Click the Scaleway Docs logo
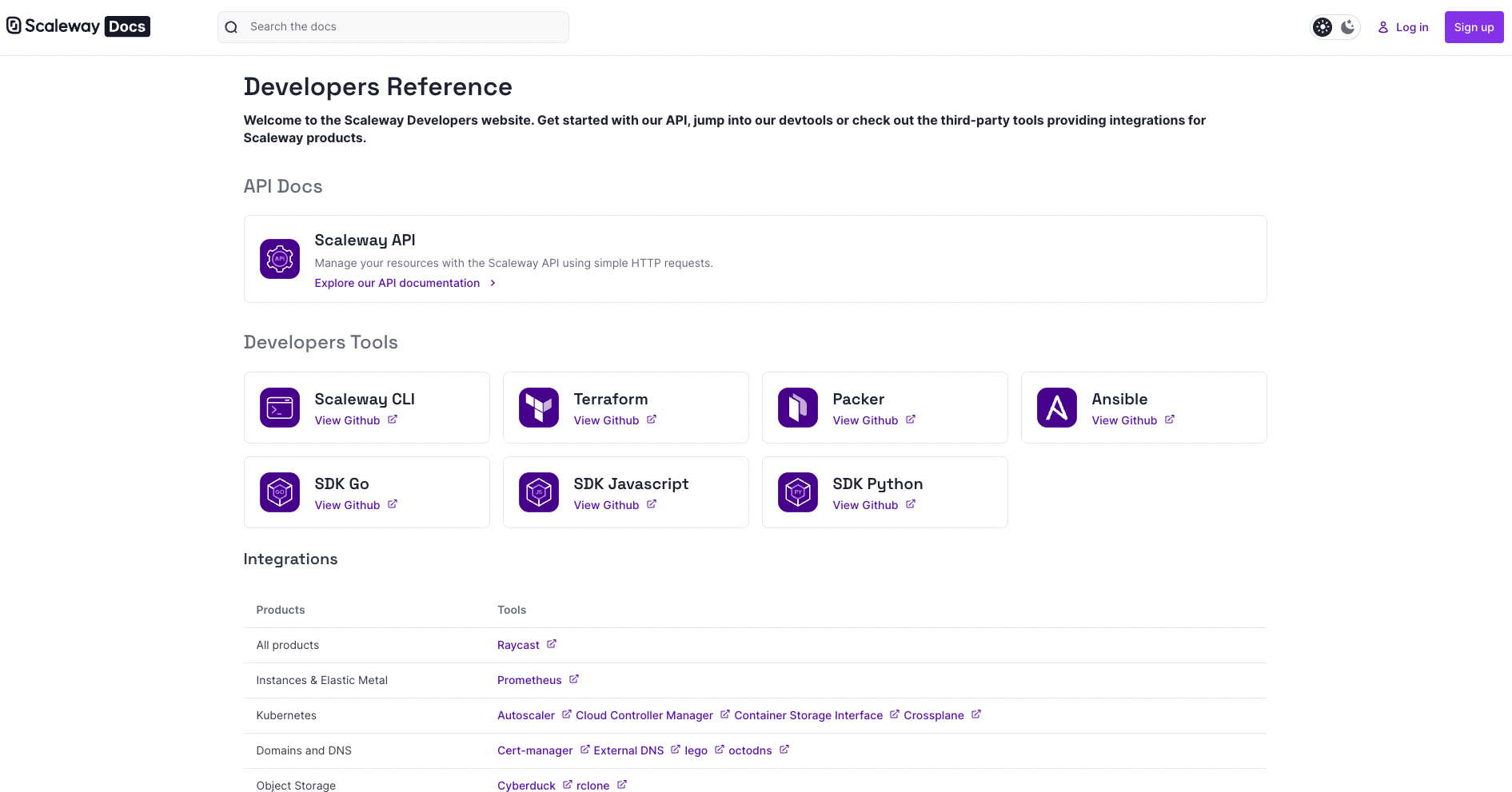The height and width of the screenshot is (792, 1512). coord(78,26)
